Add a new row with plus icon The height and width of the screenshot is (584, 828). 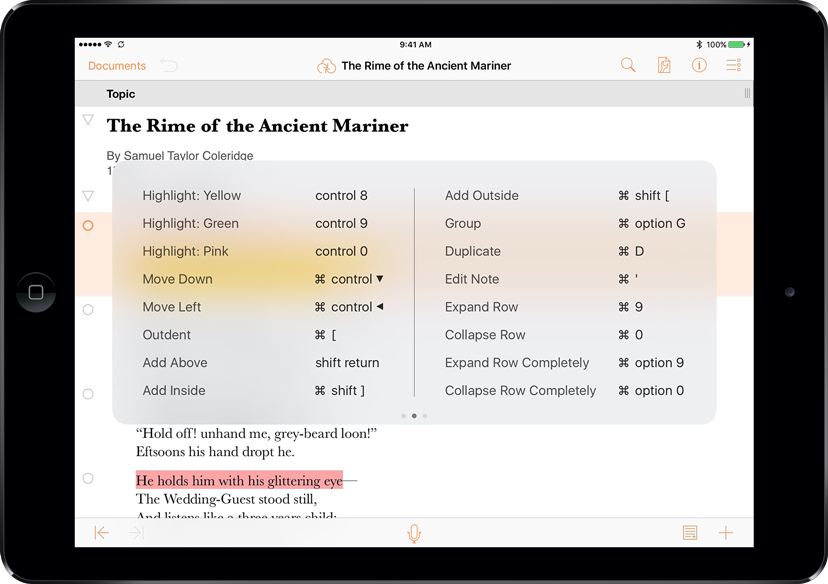tap(726, 533)
